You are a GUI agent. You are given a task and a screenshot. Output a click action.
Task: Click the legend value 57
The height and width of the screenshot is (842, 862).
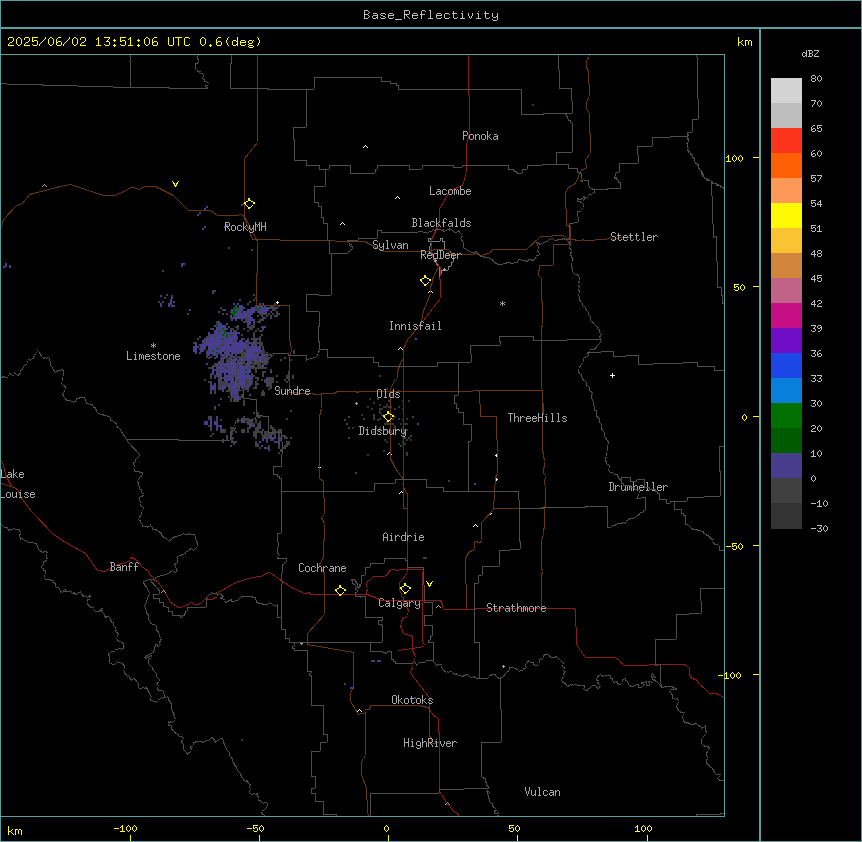click(816, 179)
